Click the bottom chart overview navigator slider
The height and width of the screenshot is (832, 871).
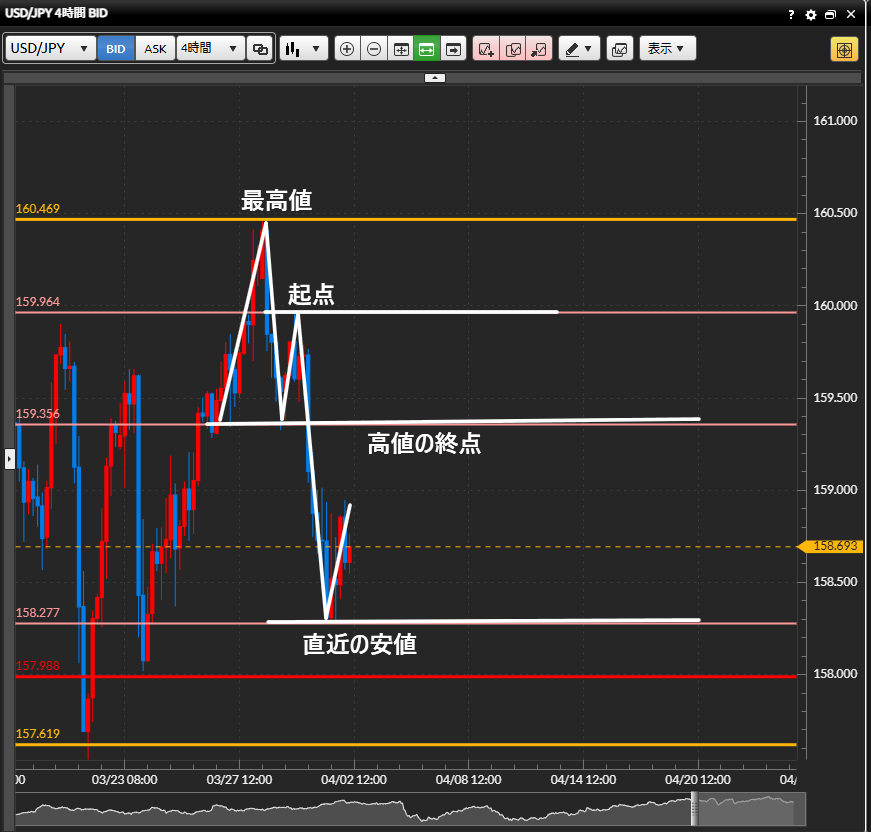744,808
